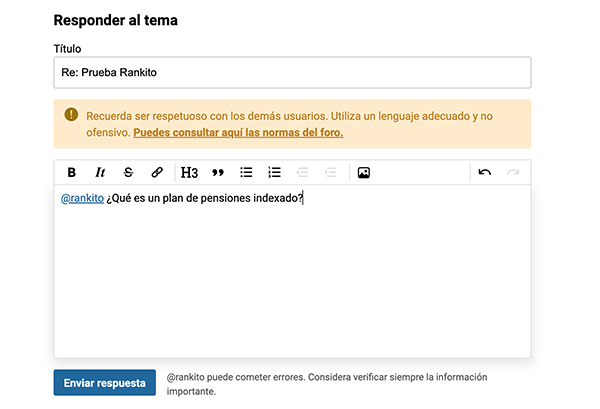The width and height of the screenshot is (600, 409).
Task: Apply H3 heading style
Action: pyautogui.click(x=190, y=172)
